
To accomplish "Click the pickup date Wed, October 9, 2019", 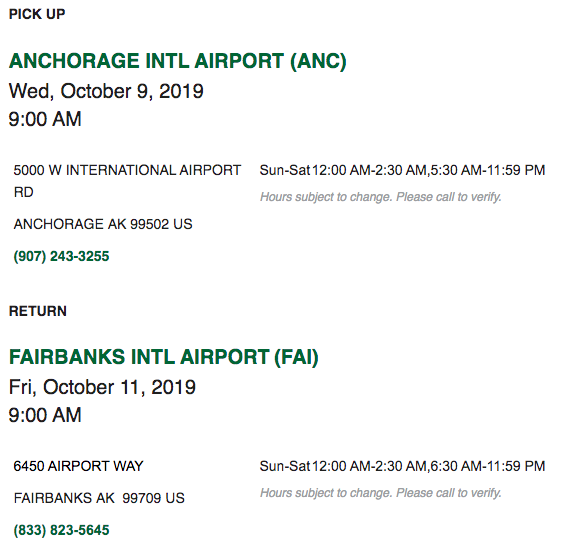I will (106, 91).
